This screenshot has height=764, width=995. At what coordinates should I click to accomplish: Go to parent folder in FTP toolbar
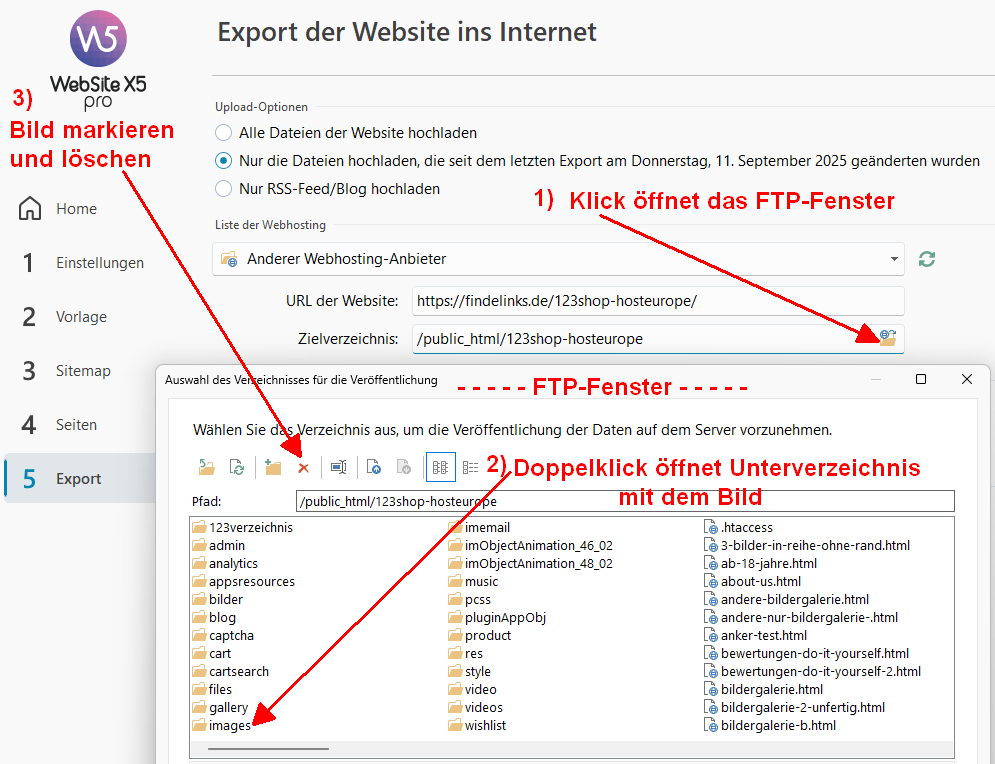(206, 468)
